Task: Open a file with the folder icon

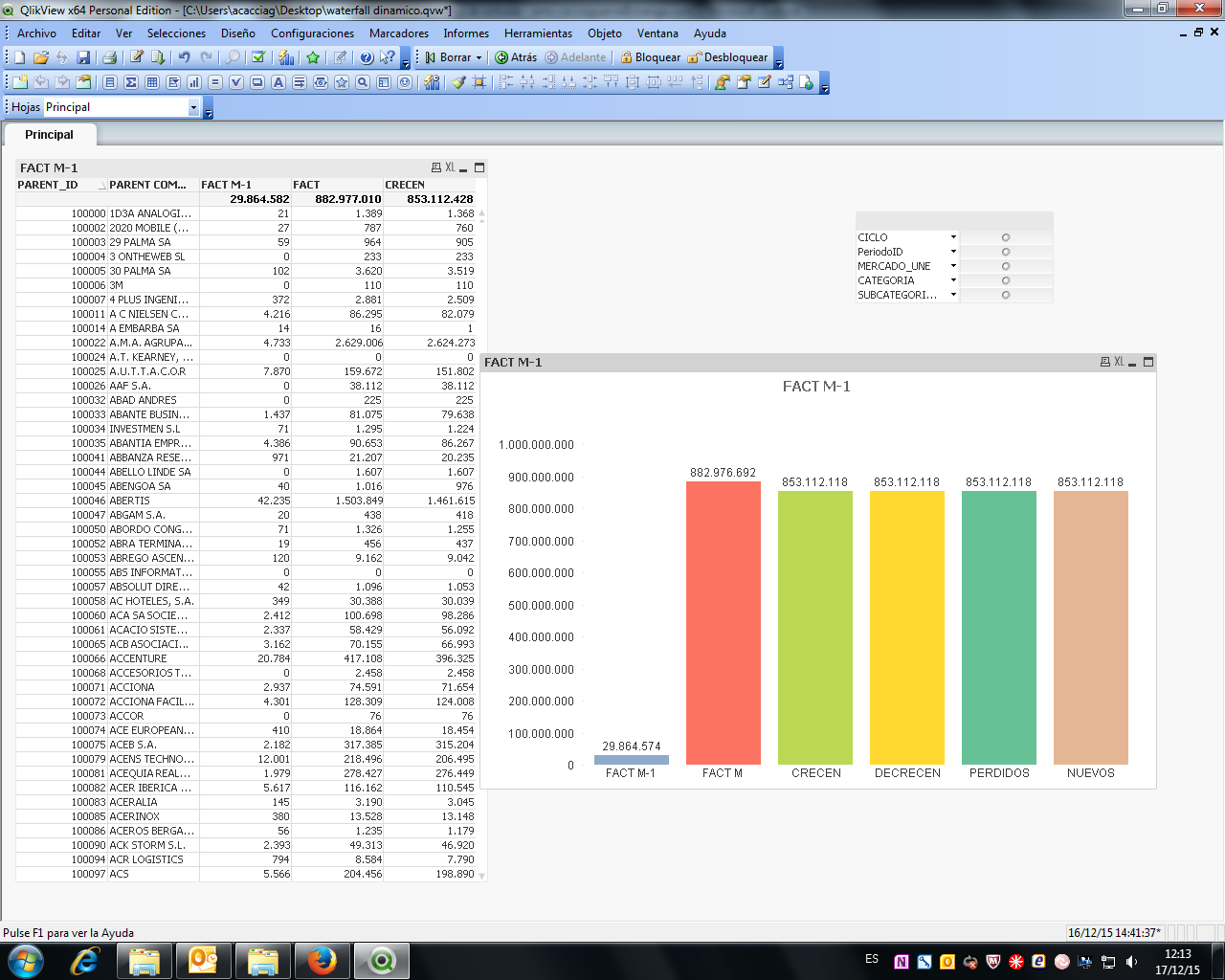Action: 41,57
